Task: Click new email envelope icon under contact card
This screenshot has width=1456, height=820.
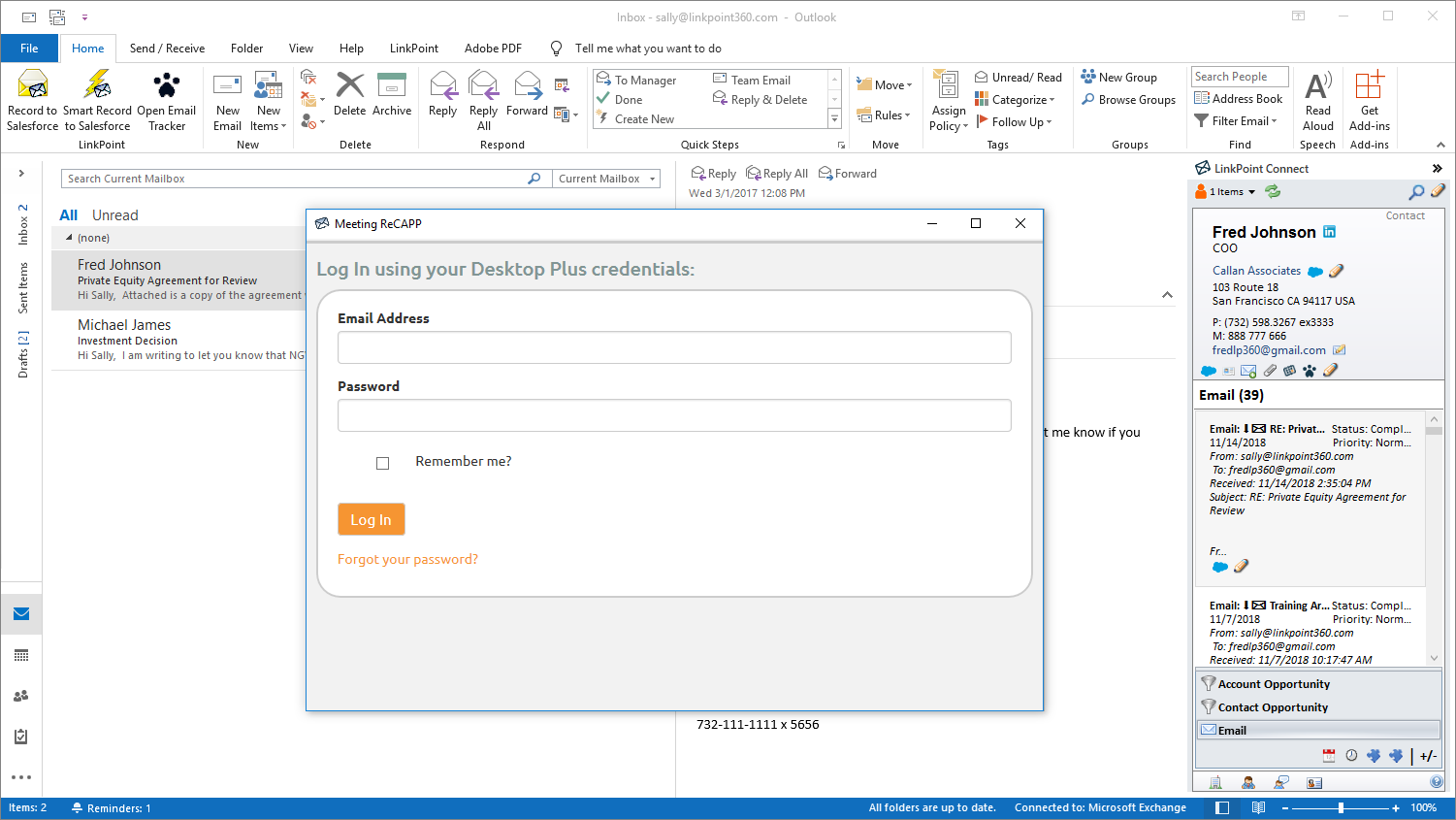Action: (x=1248, y=371)
